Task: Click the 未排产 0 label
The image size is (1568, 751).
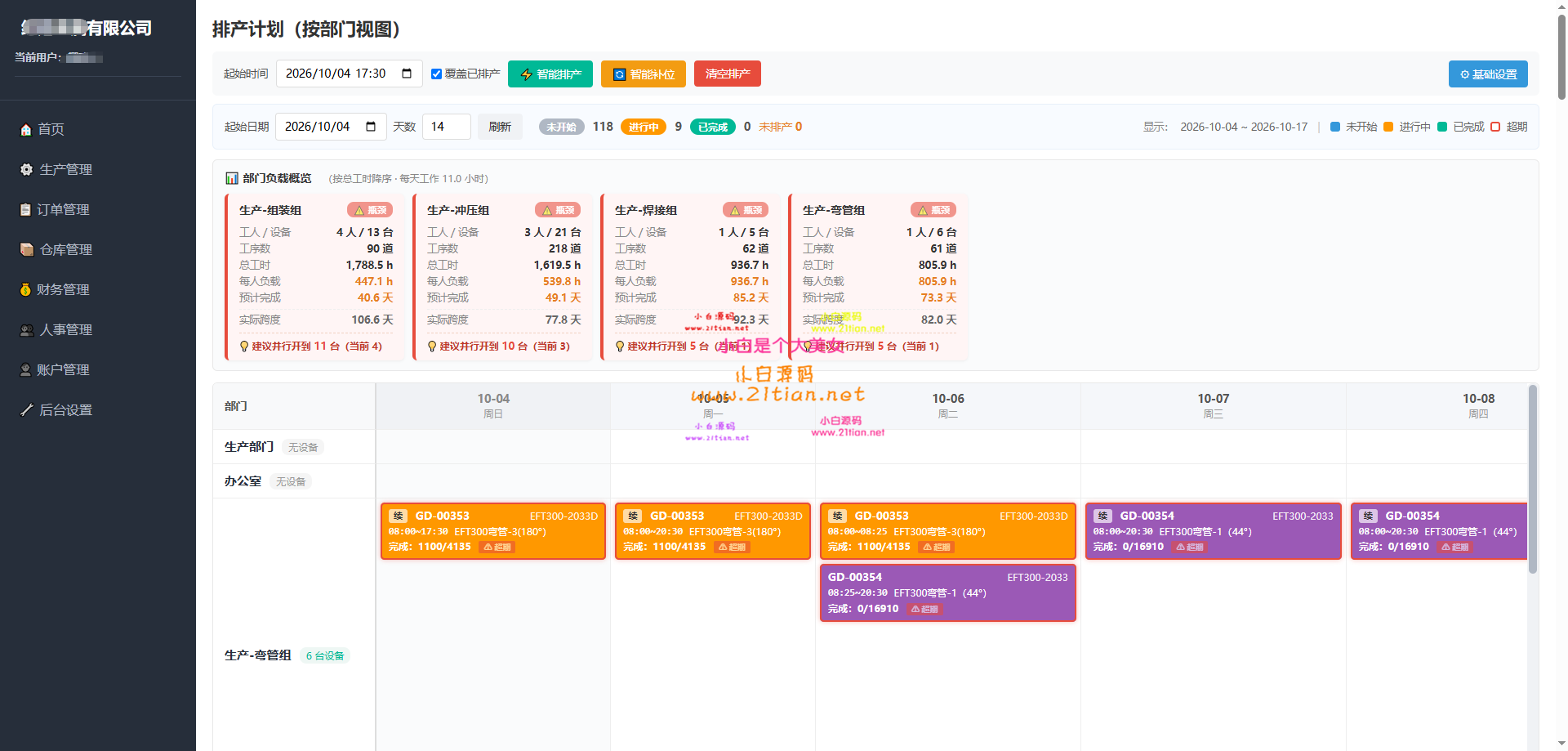Action: coord(780,127)
